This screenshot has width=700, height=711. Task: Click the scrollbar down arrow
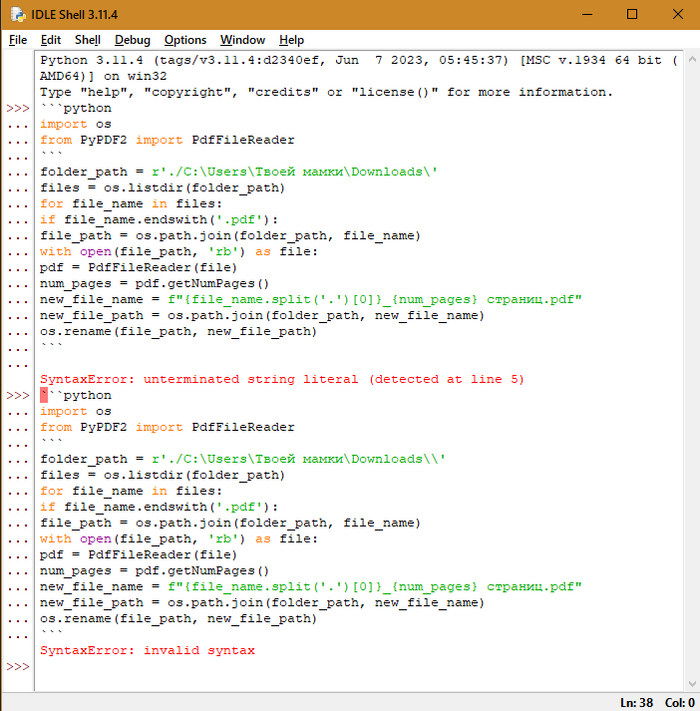click(x=692, y=684)
